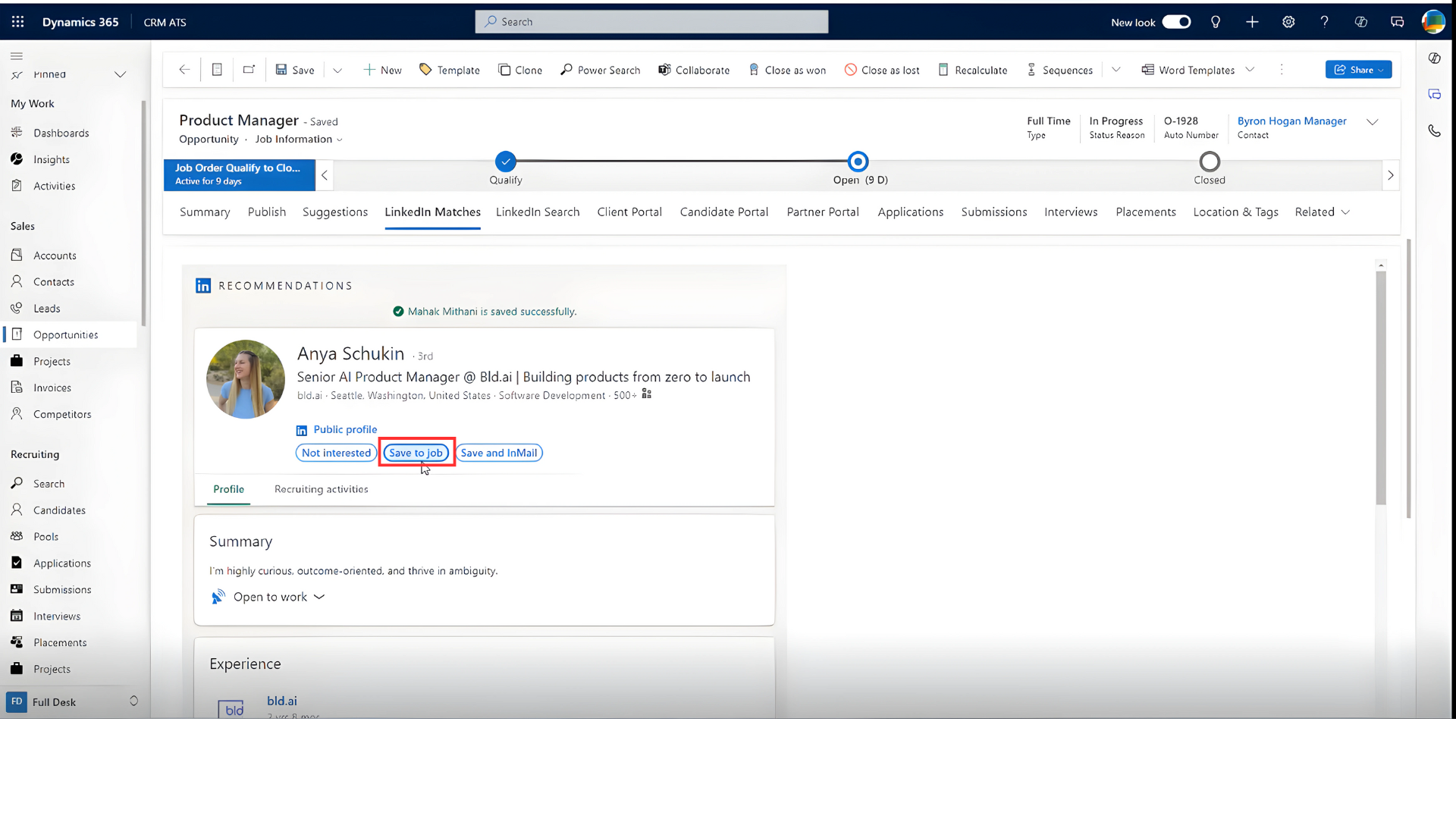Click the global Search field
1456x819 pixels.
[x=651, y=22]
